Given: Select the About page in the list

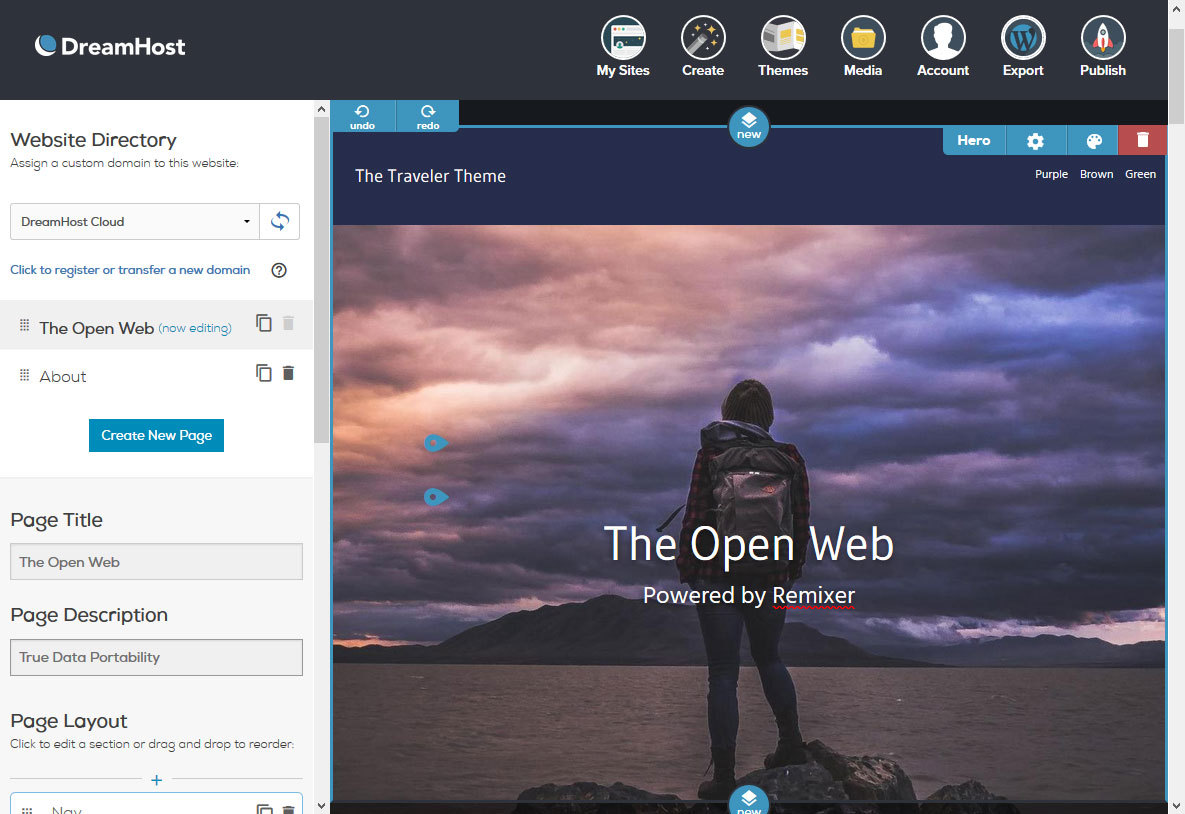Looking at the screenshot, I should pyautogui.click(x=63, y=377).
